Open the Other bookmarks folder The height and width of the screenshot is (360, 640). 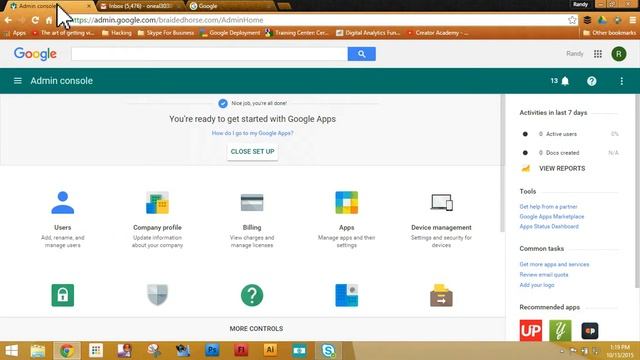610,33
